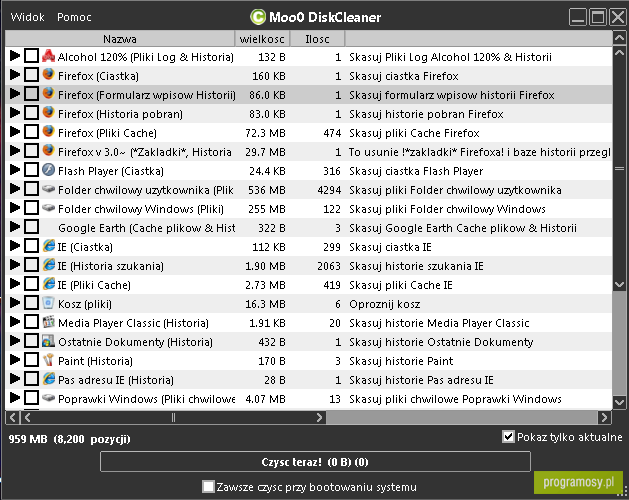Expand the IE (Pliki Cache) row
The image size is (629, 500).
tap(15, 284)
